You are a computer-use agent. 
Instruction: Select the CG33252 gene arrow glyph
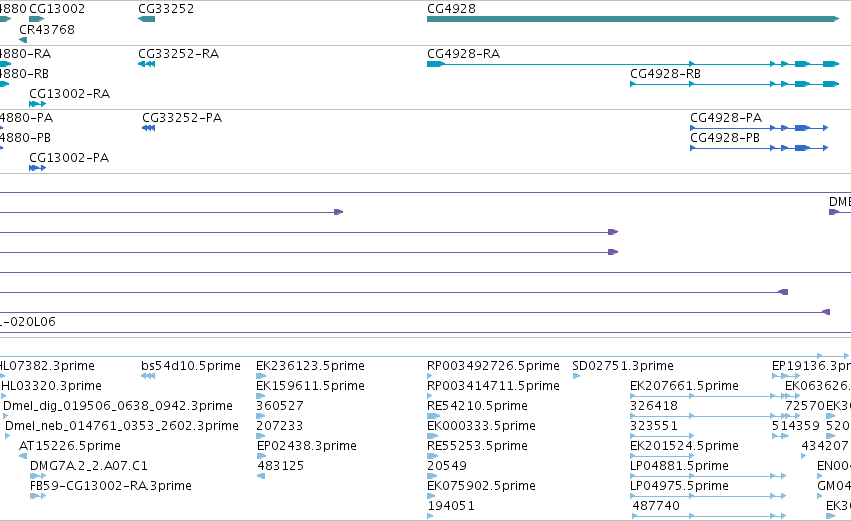147,19
